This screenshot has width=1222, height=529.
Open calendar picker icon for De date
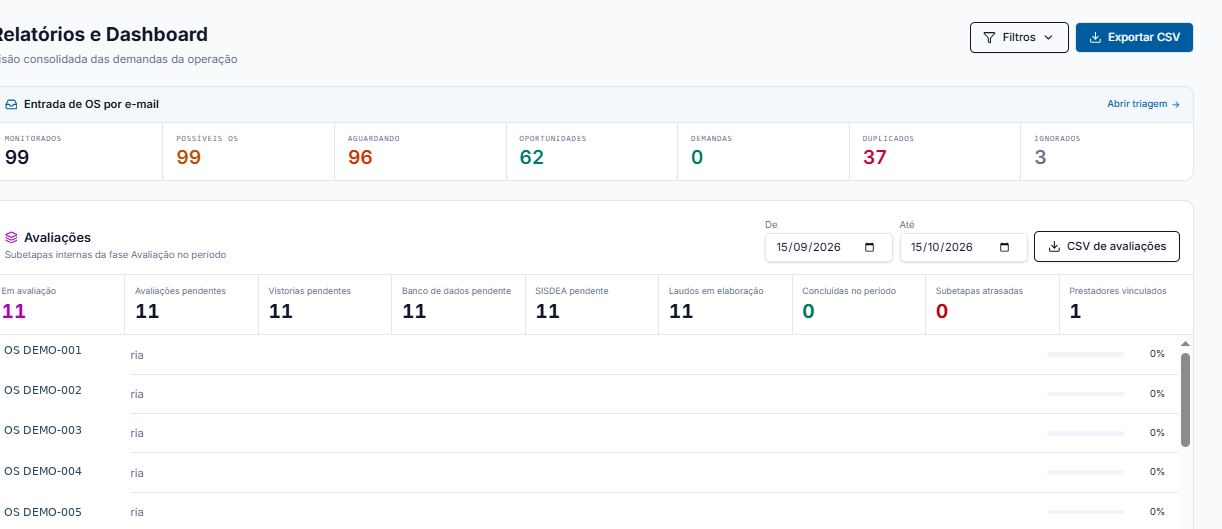point(870,247)
